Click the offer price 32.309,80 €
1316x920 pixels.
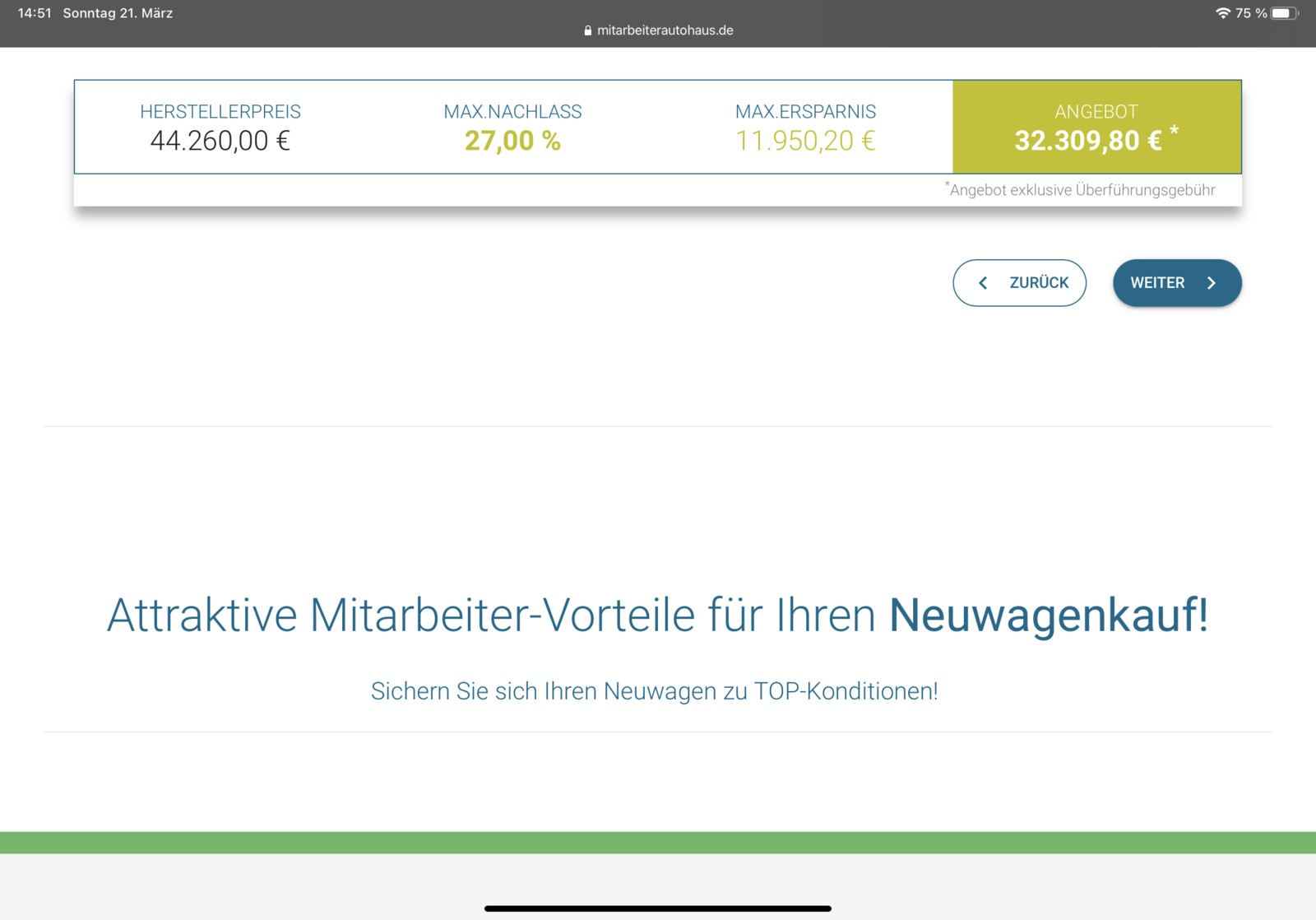point(1087,141)
